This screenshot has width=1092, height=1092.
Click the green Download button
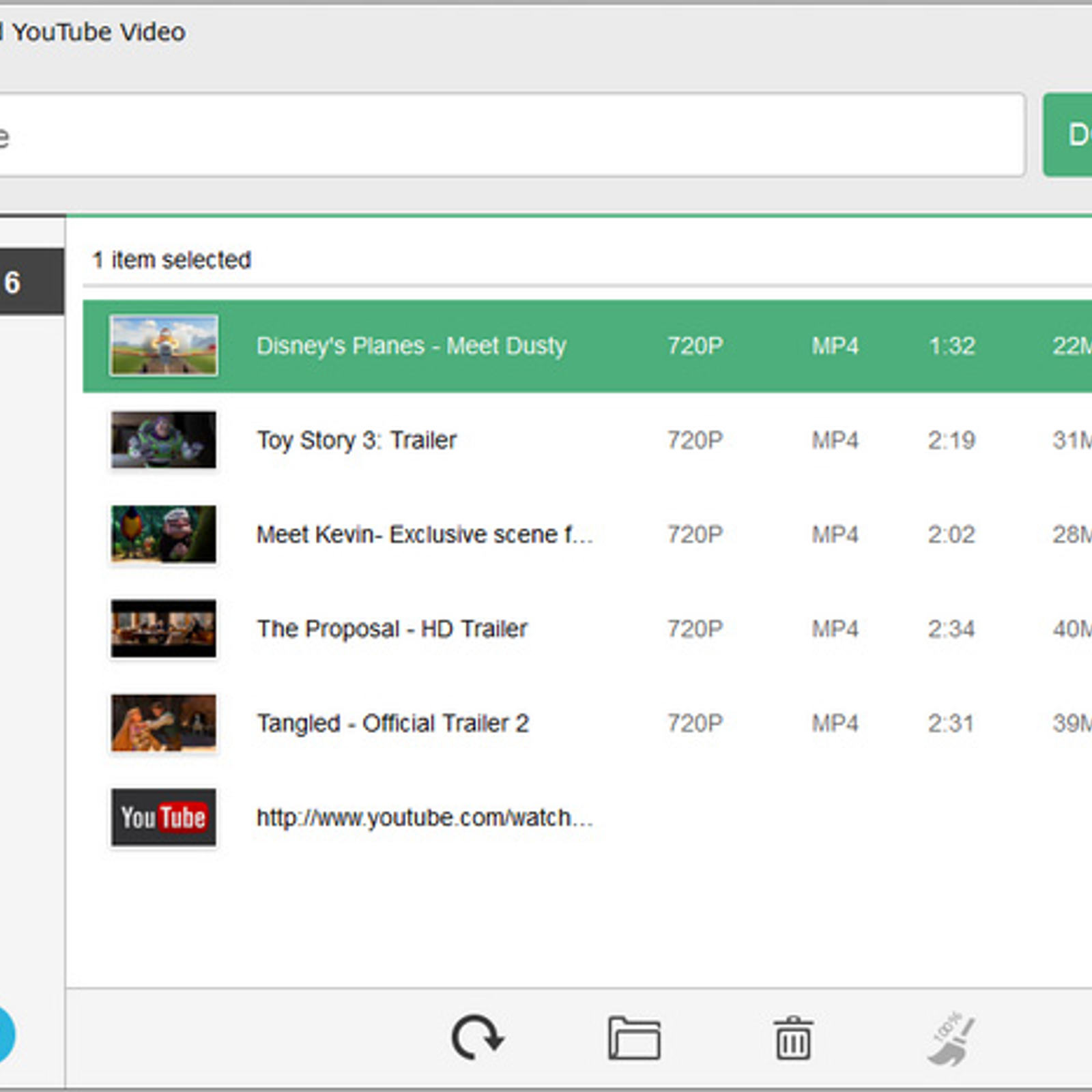[x=1068, y=134]
